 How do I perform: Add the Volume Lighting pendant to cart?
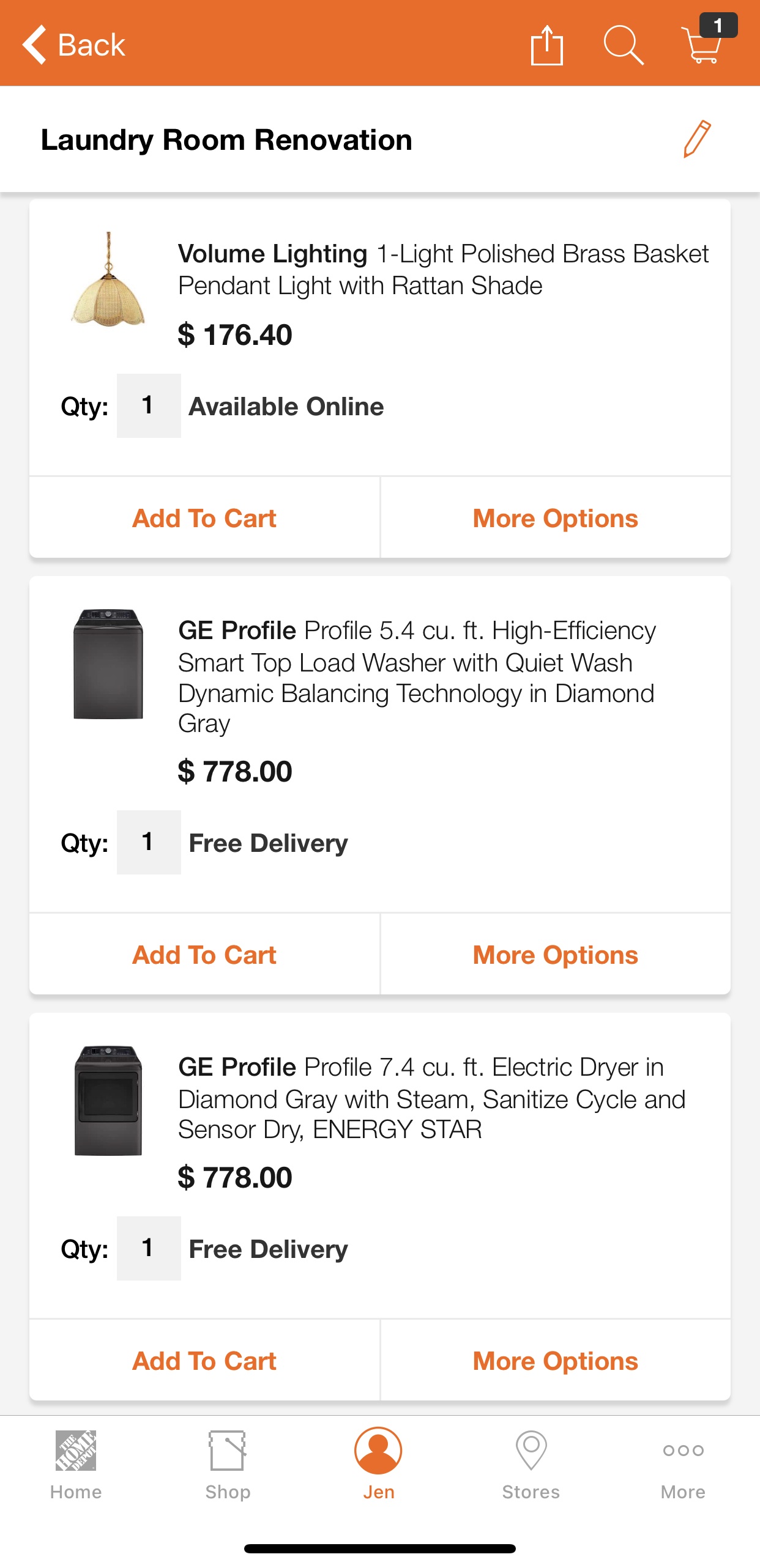[204, 518]
